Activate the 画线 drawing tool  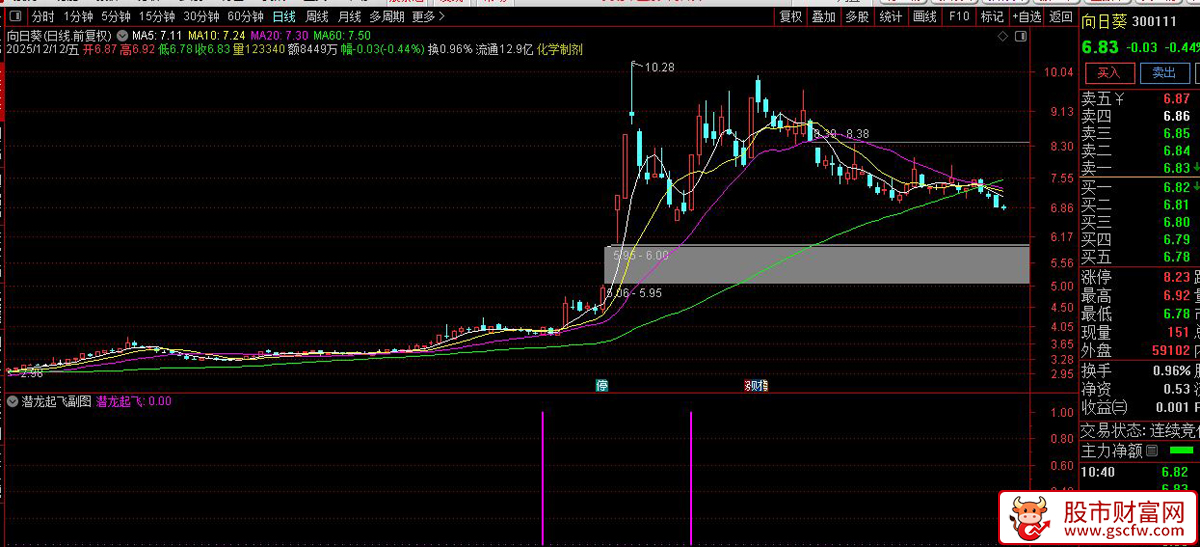pyautogui.click(x=925, y=16)
